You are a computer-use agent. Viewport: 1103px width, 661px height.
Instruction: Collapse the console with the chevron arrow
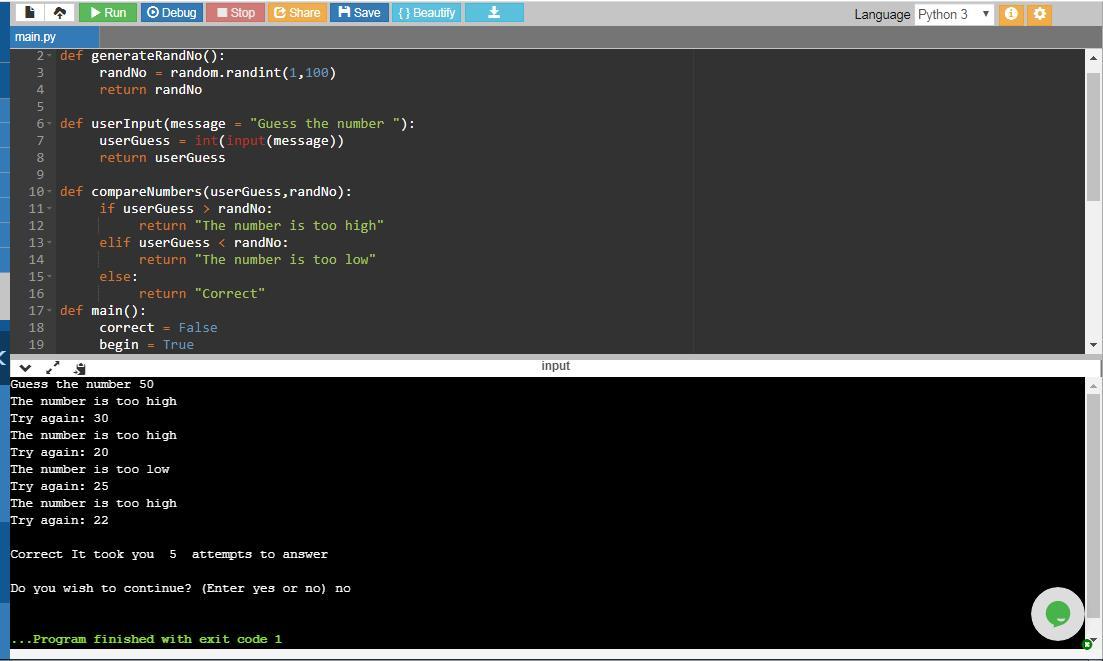tap(25, 367)
